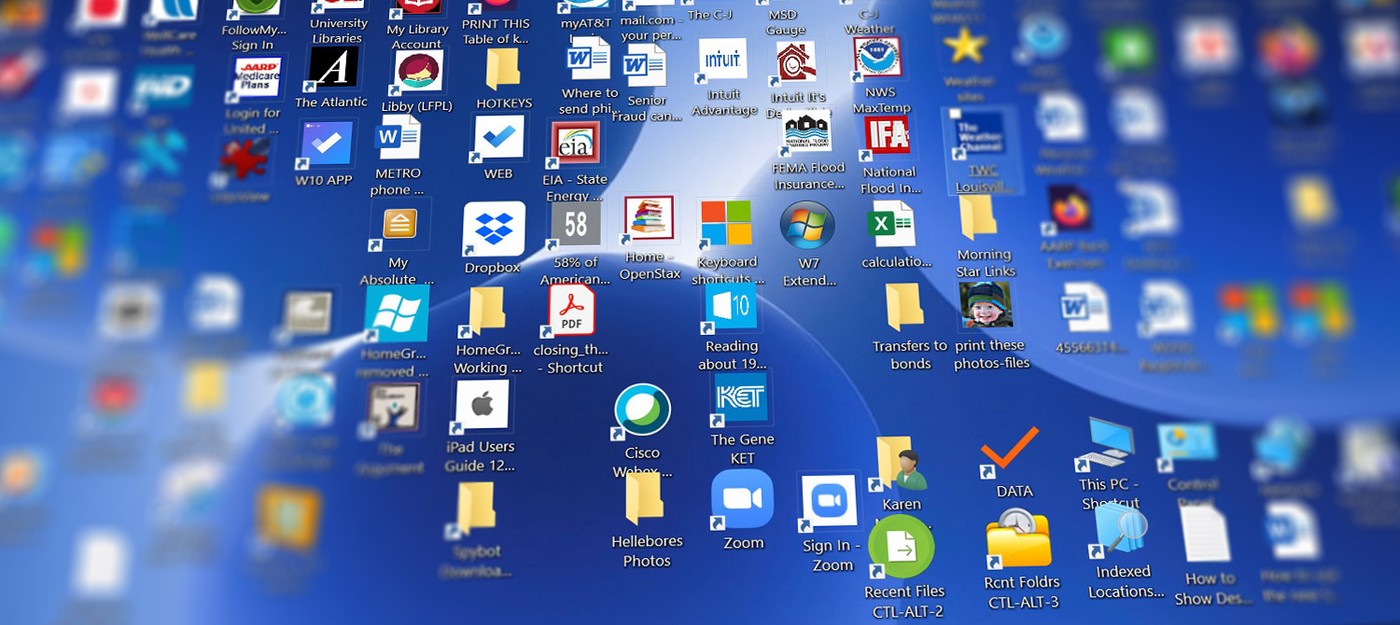Open Recent Files CTL-ALT-2 shortcut
The height and width of the screenshot is (625, 1400).
coord(900,548)
